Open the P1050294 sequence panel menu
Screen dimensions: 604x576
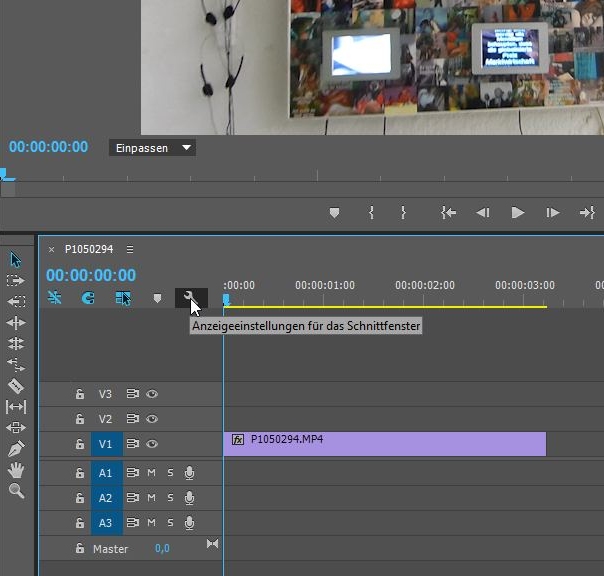pyautogui.click(x=130, y=250)
